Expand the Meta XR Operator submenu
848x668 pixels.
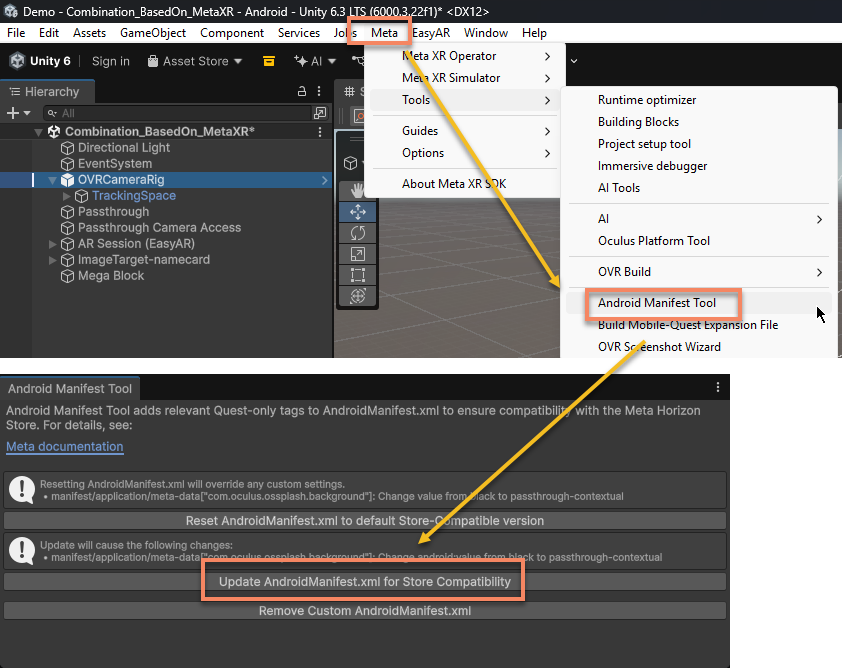click(465, 56)
